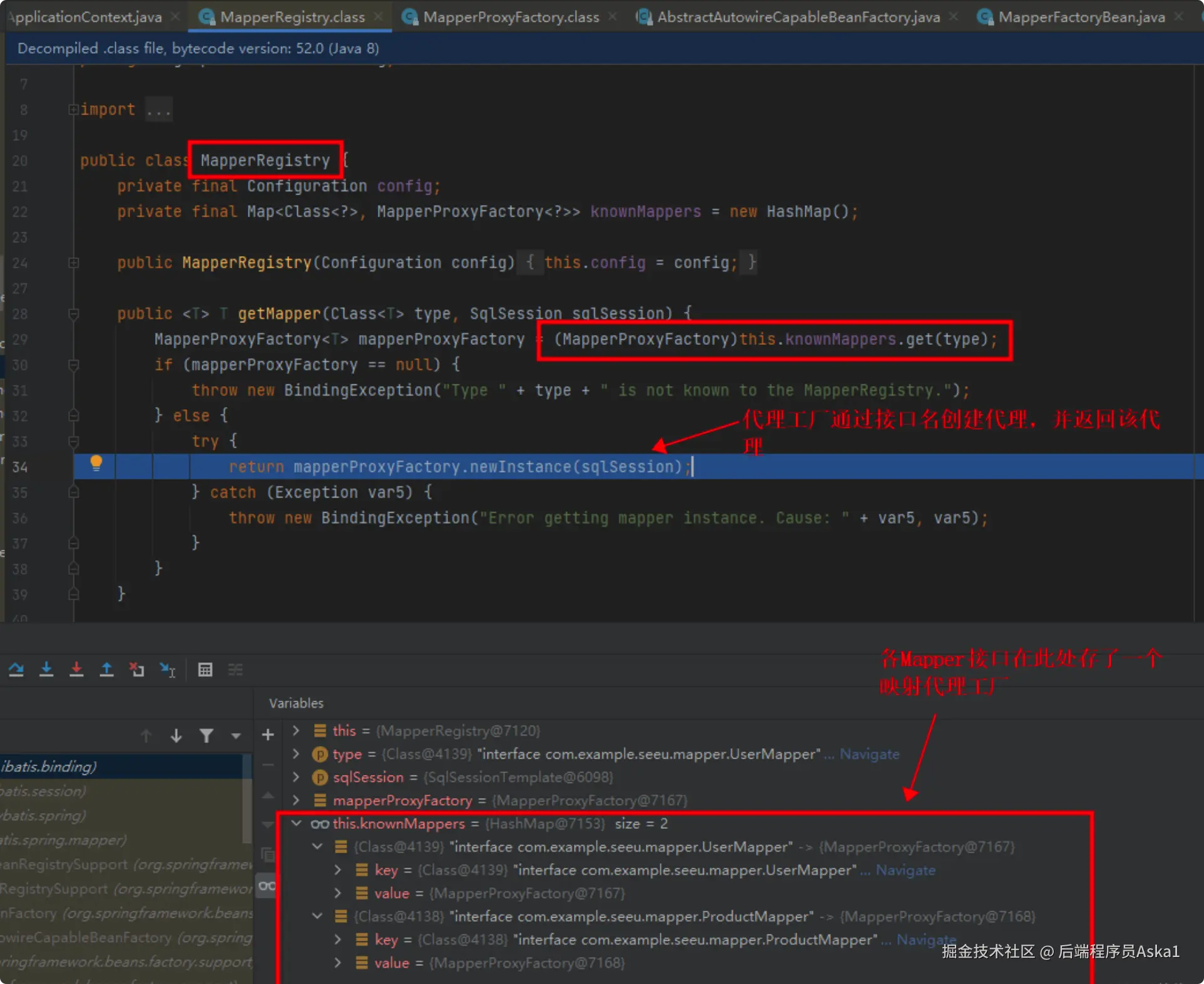Viewport: 1204px width, 984px height.
Task: Toggle the fold marker on MapperRegistry constructor line
Action: (x=73, y=263)
